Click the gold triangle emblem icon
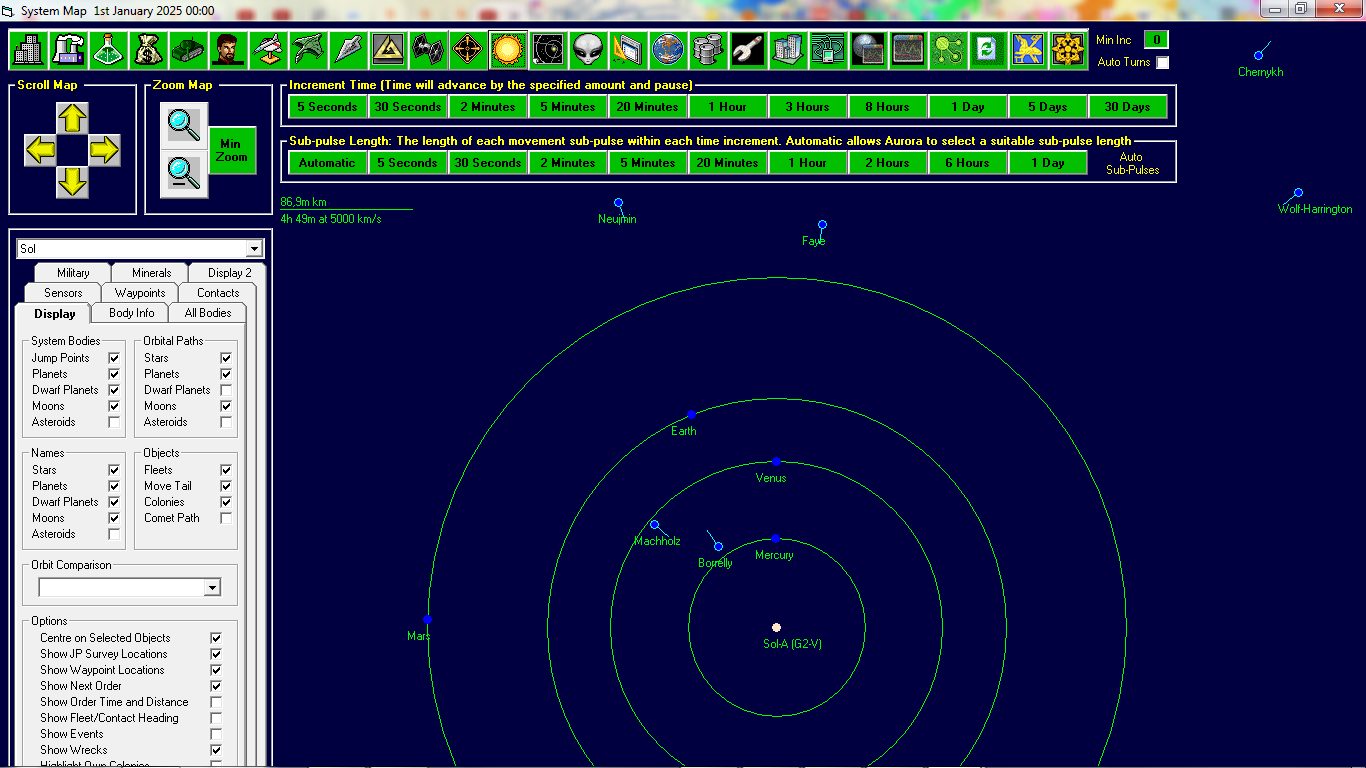Screen dimensions: 1366x768 (389, 48)
